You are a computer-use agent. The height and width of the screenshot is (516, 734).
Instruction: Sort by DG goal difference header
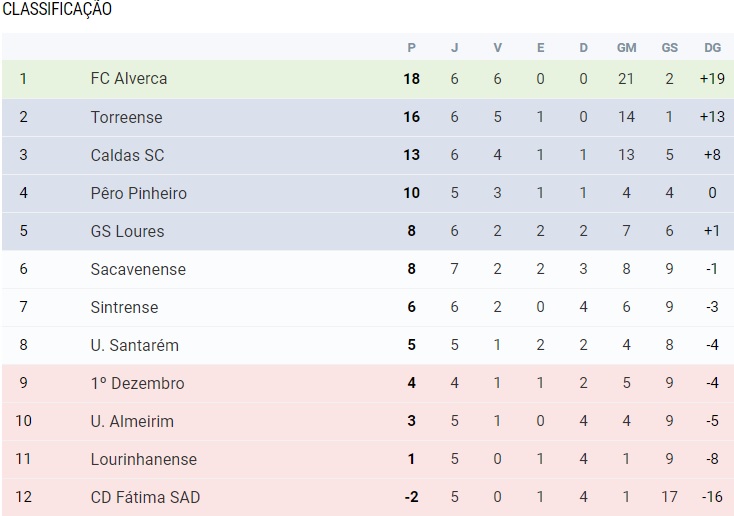pos(712,47)
